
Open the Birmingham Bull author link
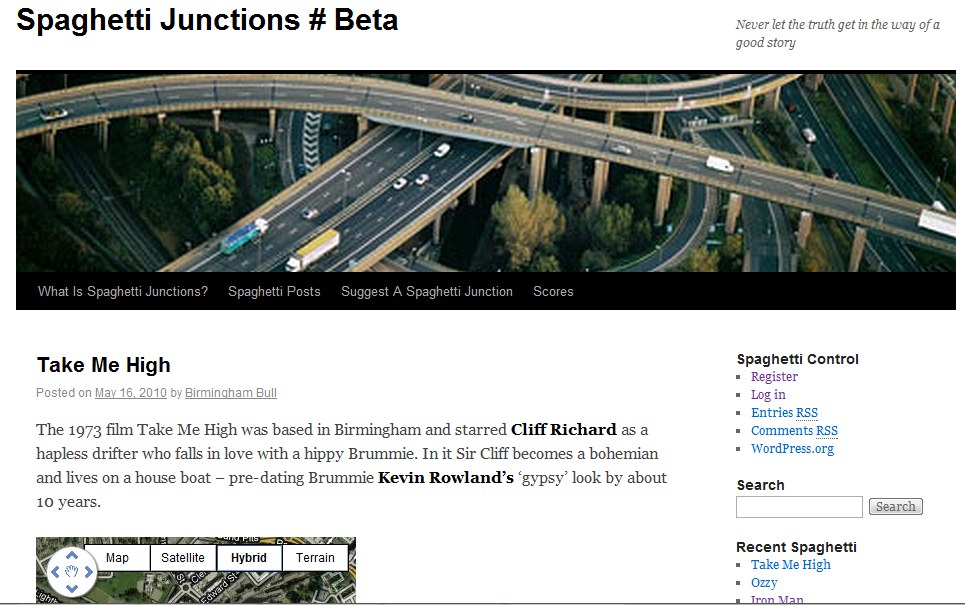coord(231,393)
